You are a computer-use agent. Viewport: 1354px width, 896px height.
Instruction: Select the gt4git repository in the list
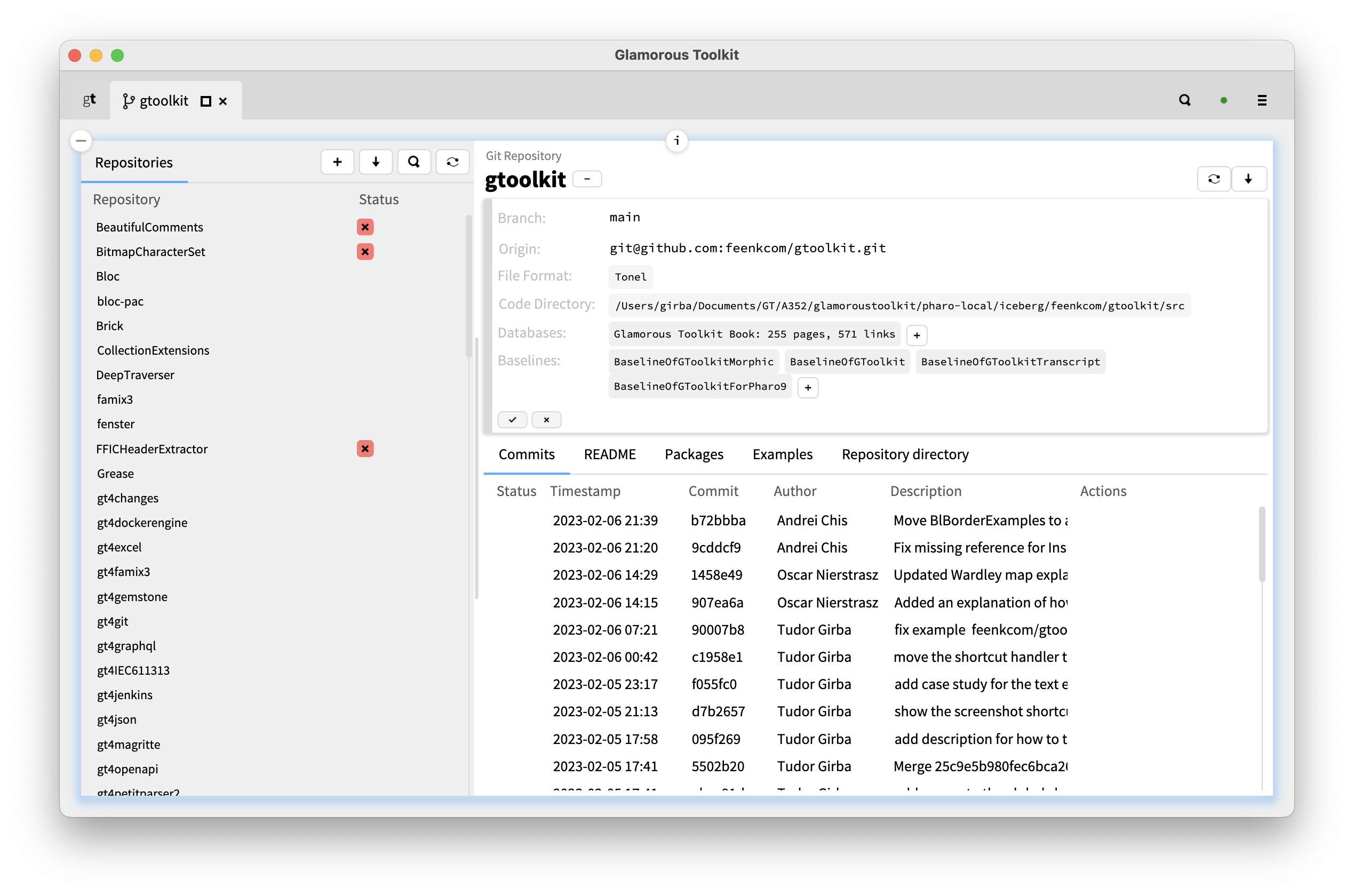tap(113, 621)
